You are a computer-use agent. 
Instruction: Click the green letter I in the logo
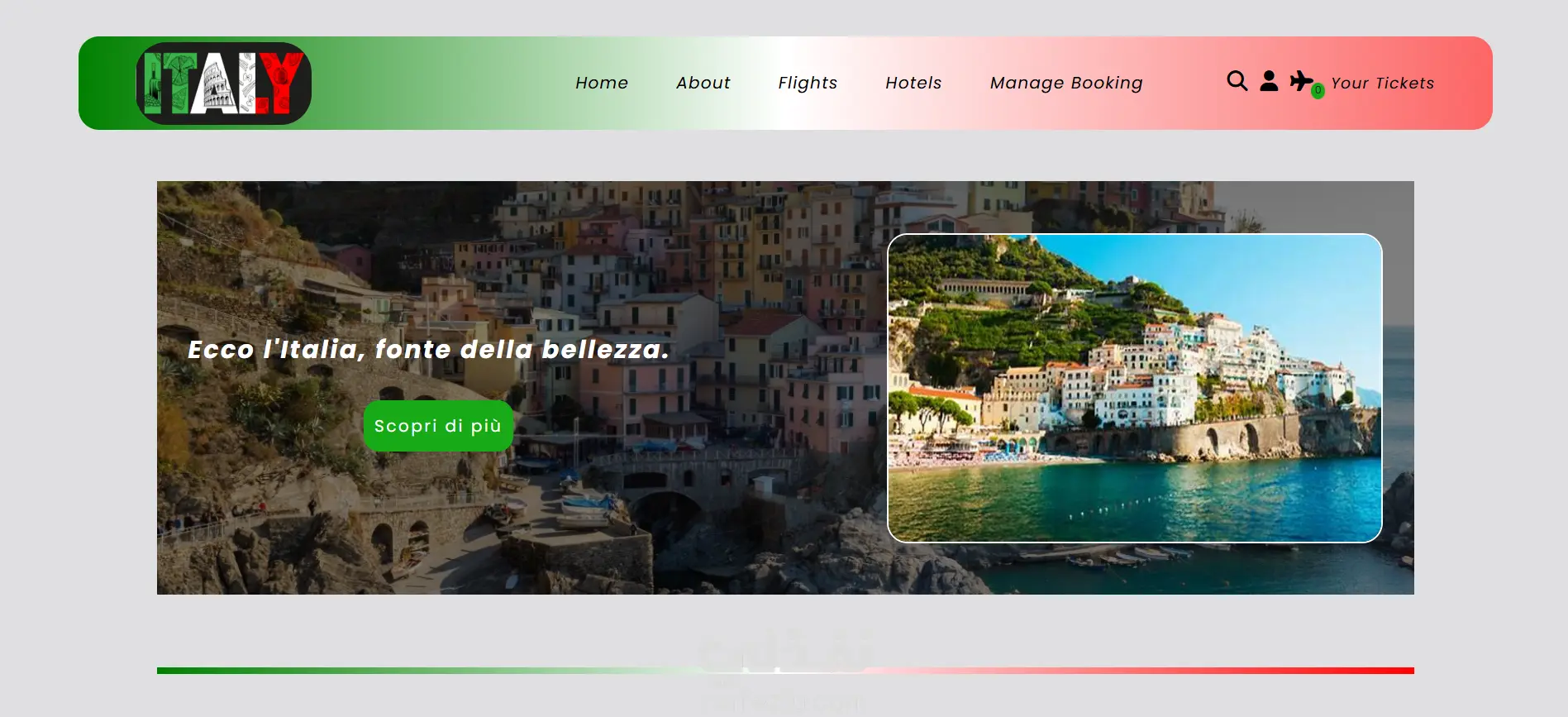(x=151, y=84)
